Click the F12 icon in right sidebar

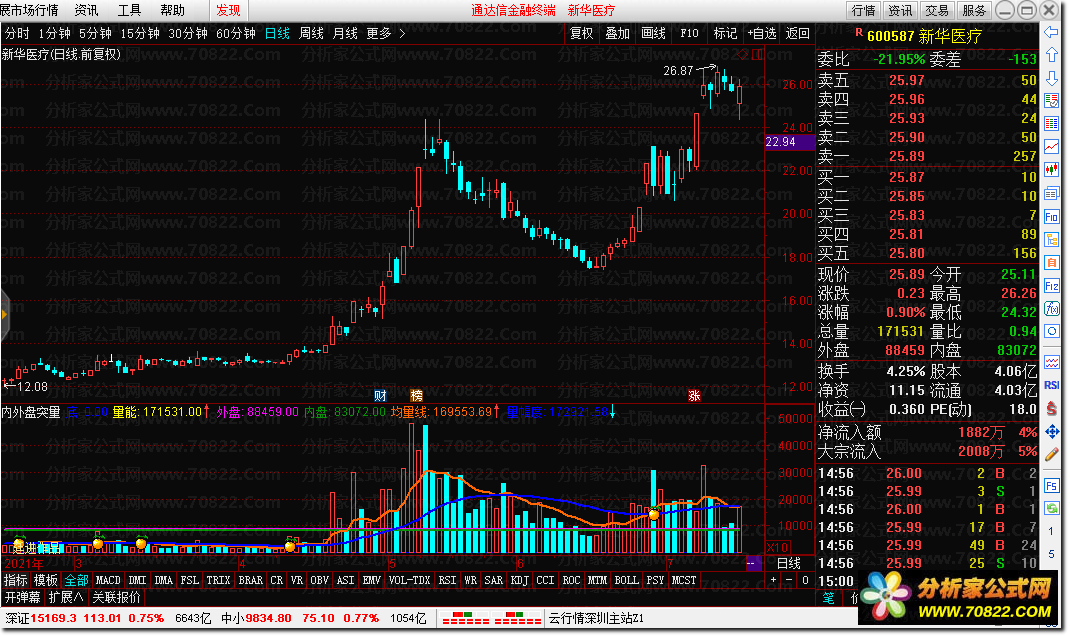(x=1052, y=286)
